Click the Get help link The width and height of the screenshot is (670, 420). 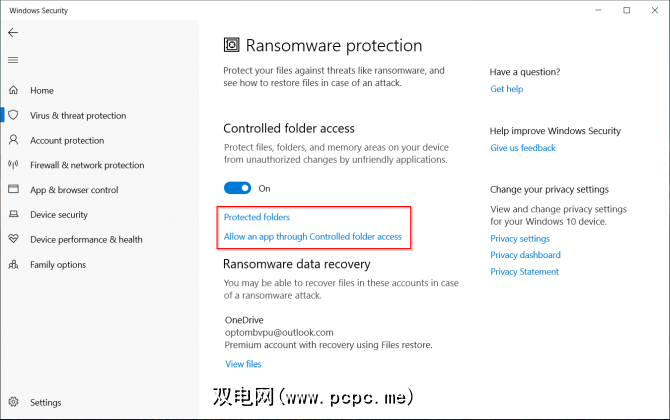506,89
